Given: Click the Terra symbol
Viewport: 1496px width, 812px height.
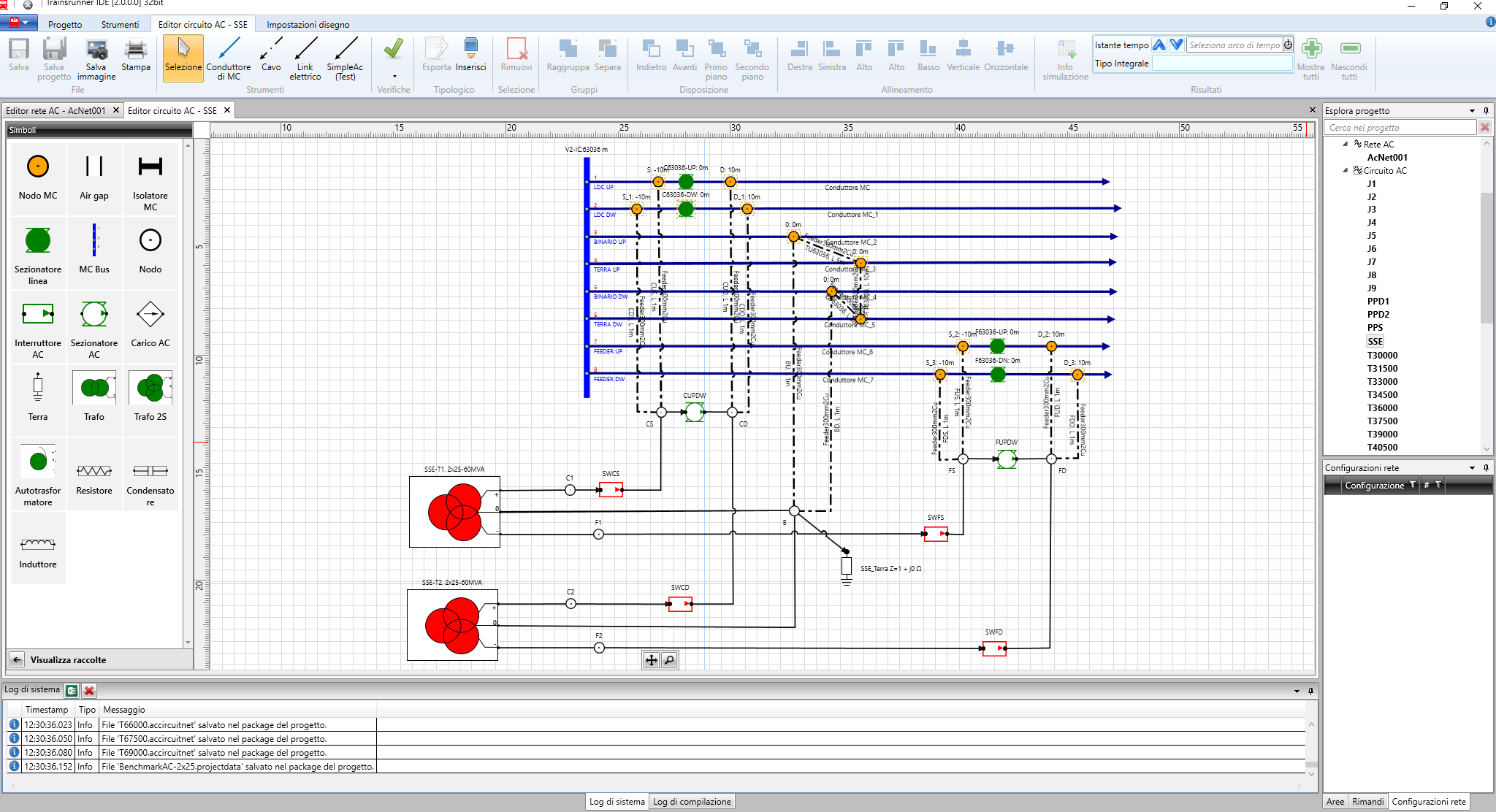Looking at the screenshot, I should (x=38, y=395).
